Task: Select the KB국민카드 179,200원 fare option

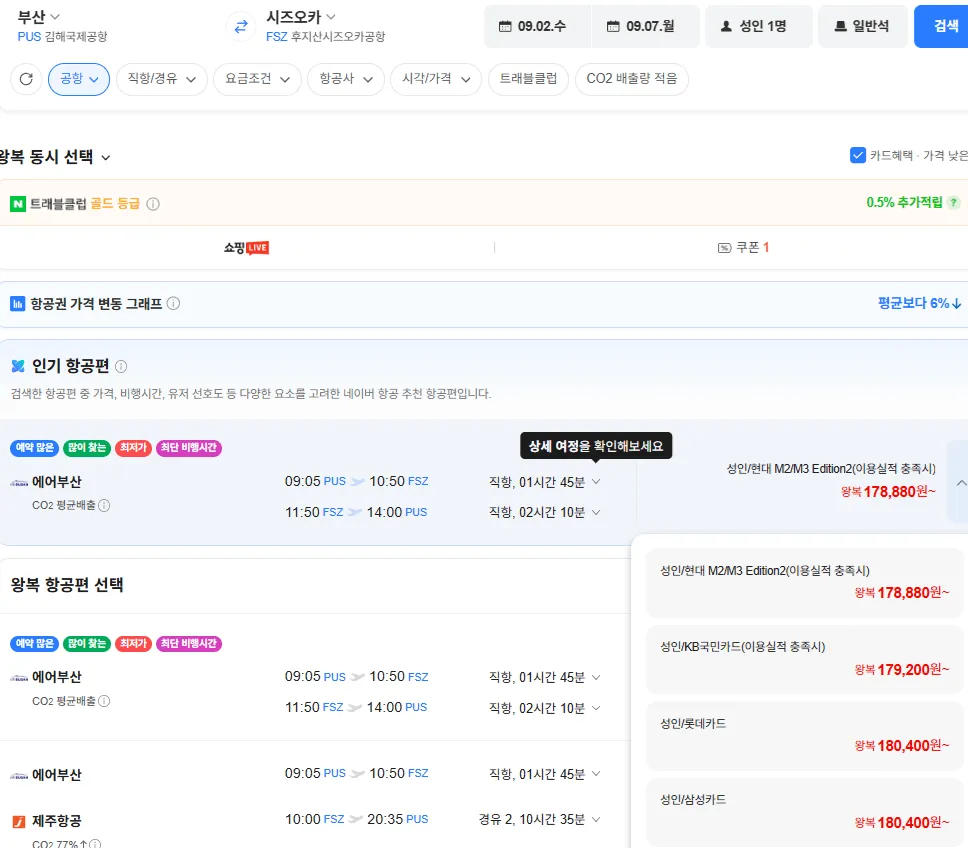Action: [x=804, y=659]
